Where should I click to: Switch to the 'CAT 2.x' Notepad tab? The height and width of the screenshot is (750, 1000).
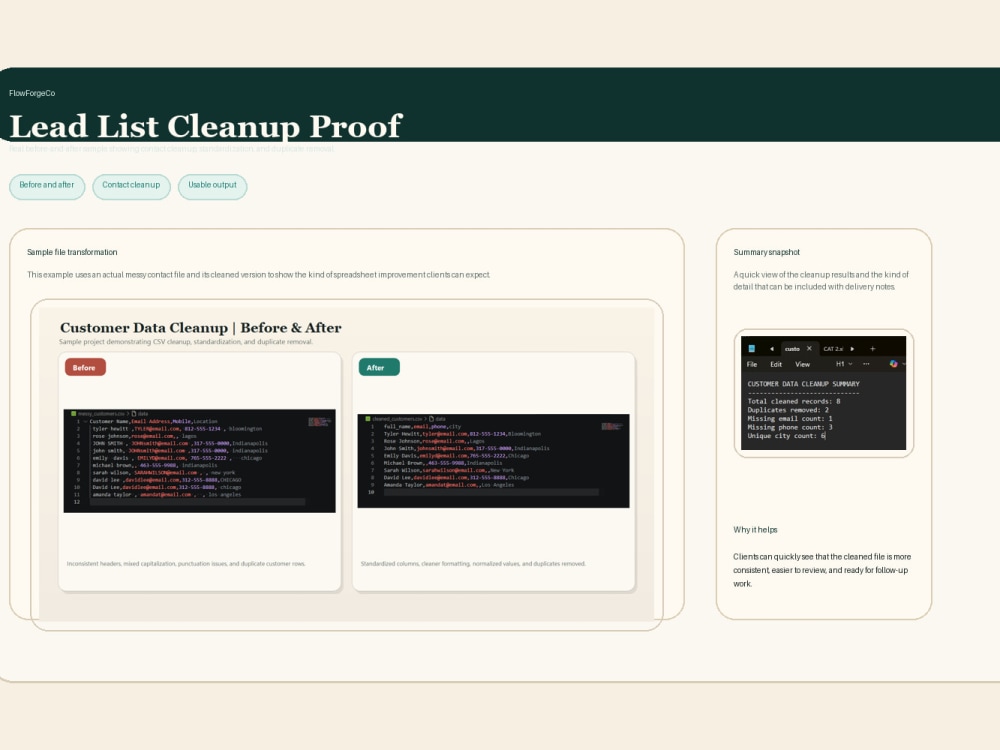click(x=833, y=349)
